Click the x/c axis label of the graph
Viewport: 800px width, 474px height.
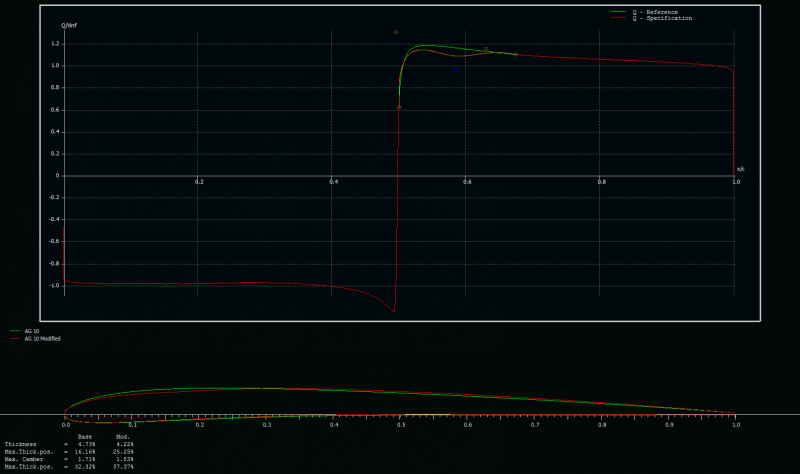coord(740,168)
